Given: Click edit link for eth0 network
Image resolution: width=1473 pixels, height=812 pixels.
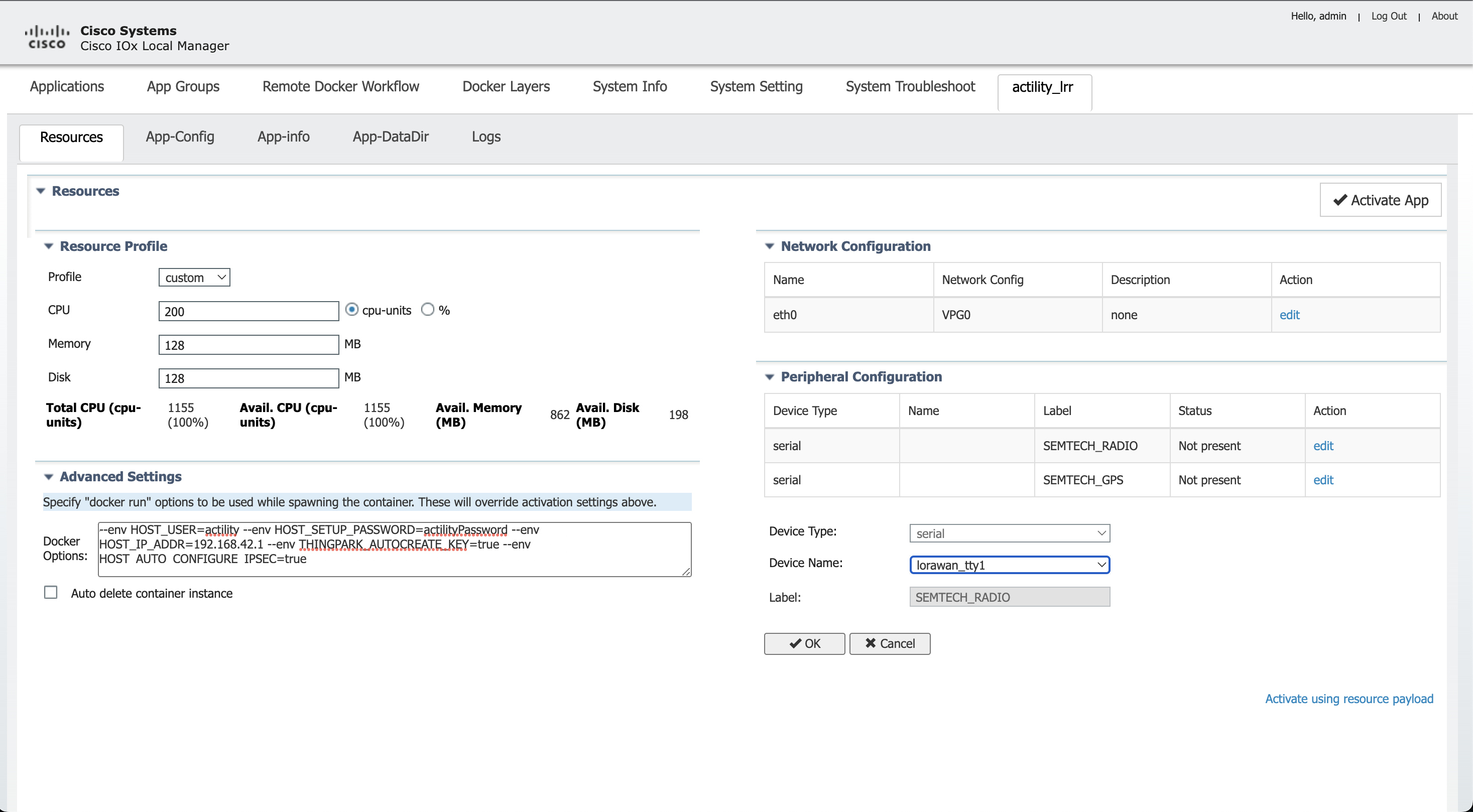Looking at the screenshot, I should pyautogui.click(x=1289, y=315).
